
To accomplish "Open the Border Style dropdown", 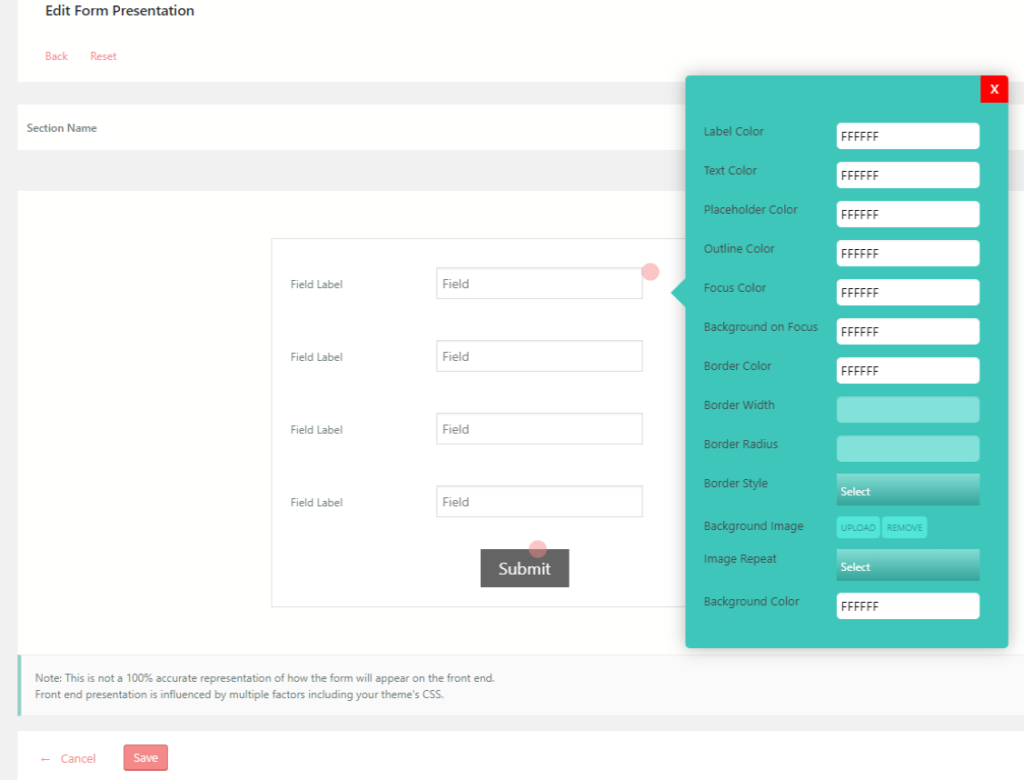I will [907, 490].
